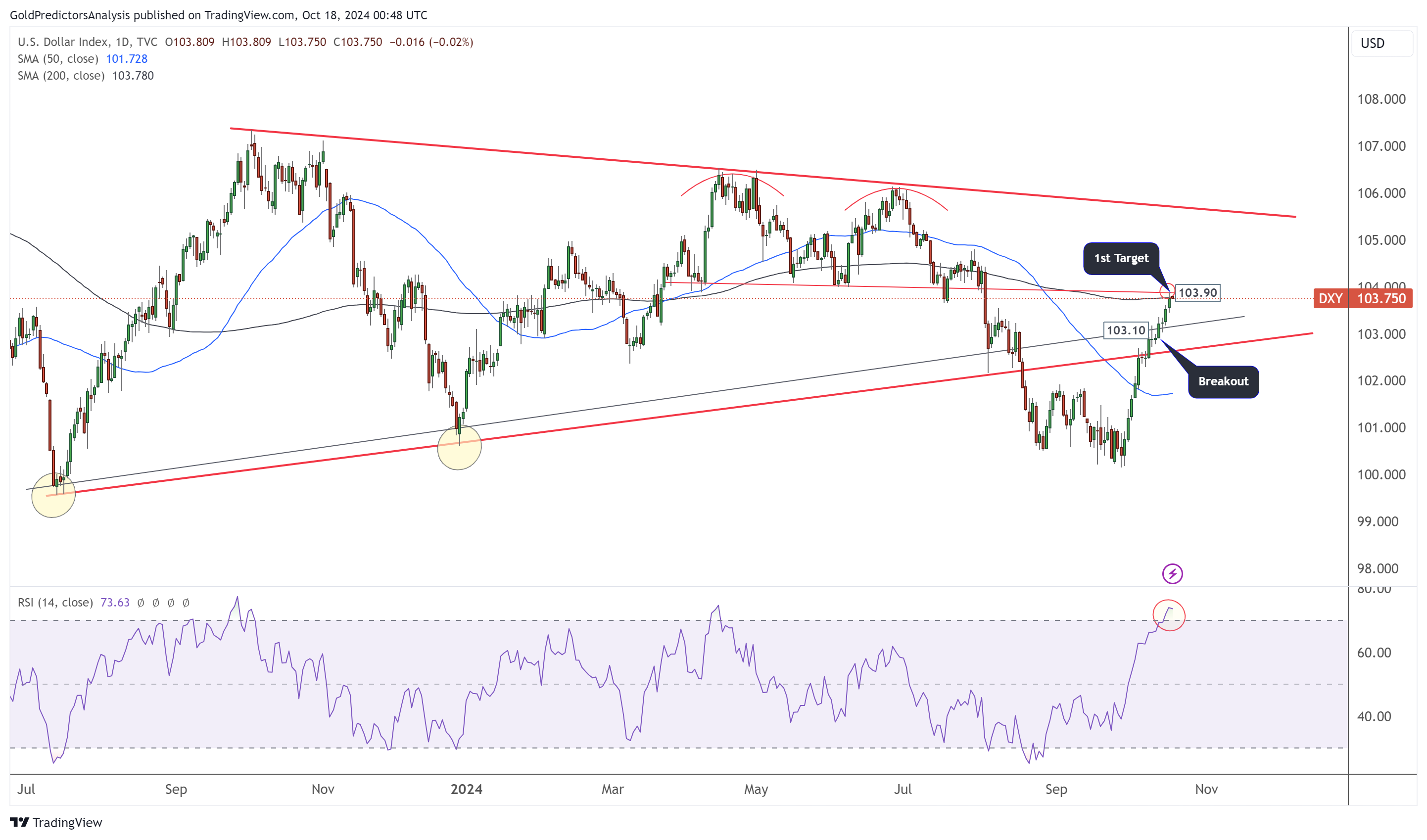Select the RSI (14, close) indicator legend
Screen dimensions: 1427x840
pyautogui.click(x=55, y=602)
